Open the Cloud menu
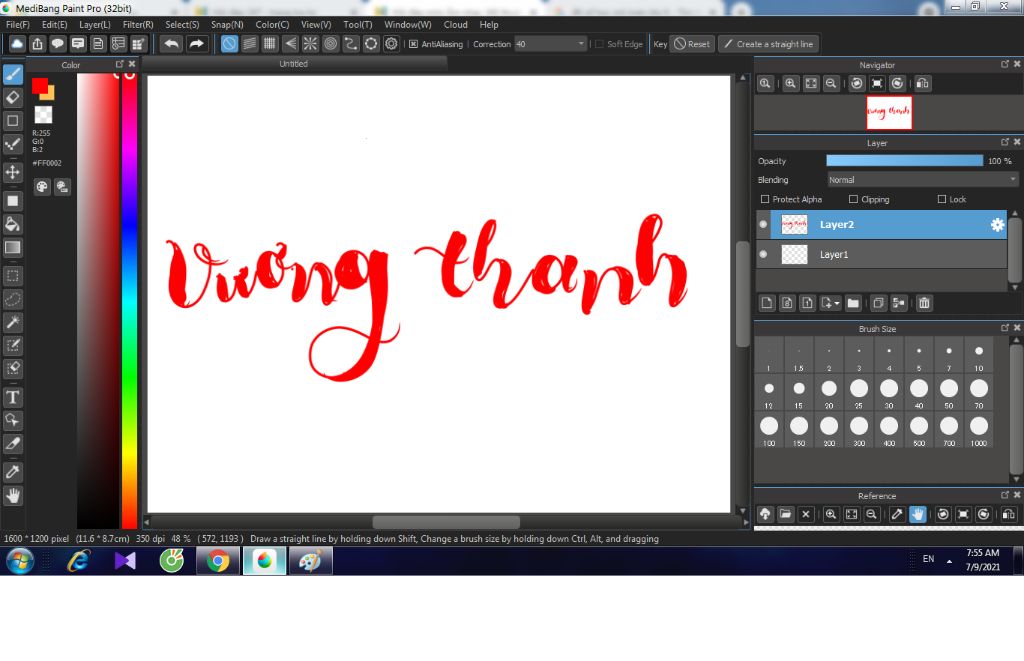Viewport: 1024px width, 661px height. 455,25
